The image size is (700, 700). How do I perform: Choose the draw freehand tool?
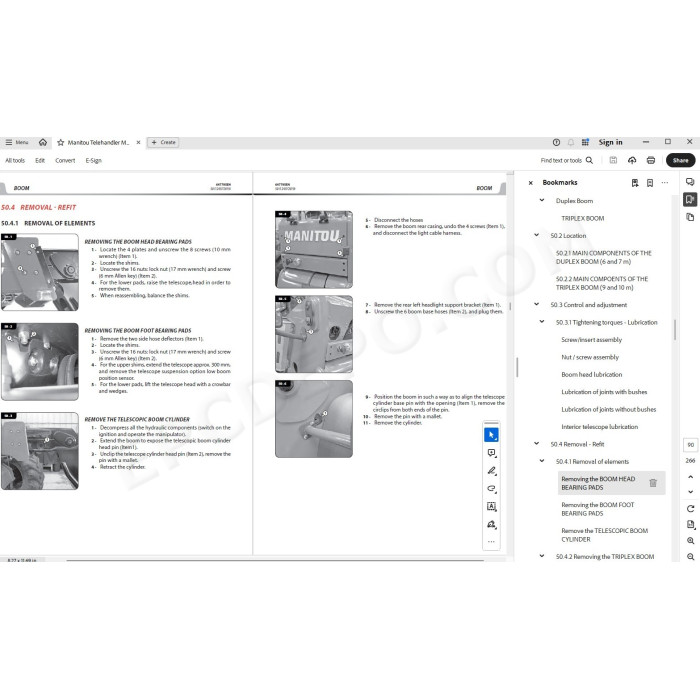tap(492, 488)
